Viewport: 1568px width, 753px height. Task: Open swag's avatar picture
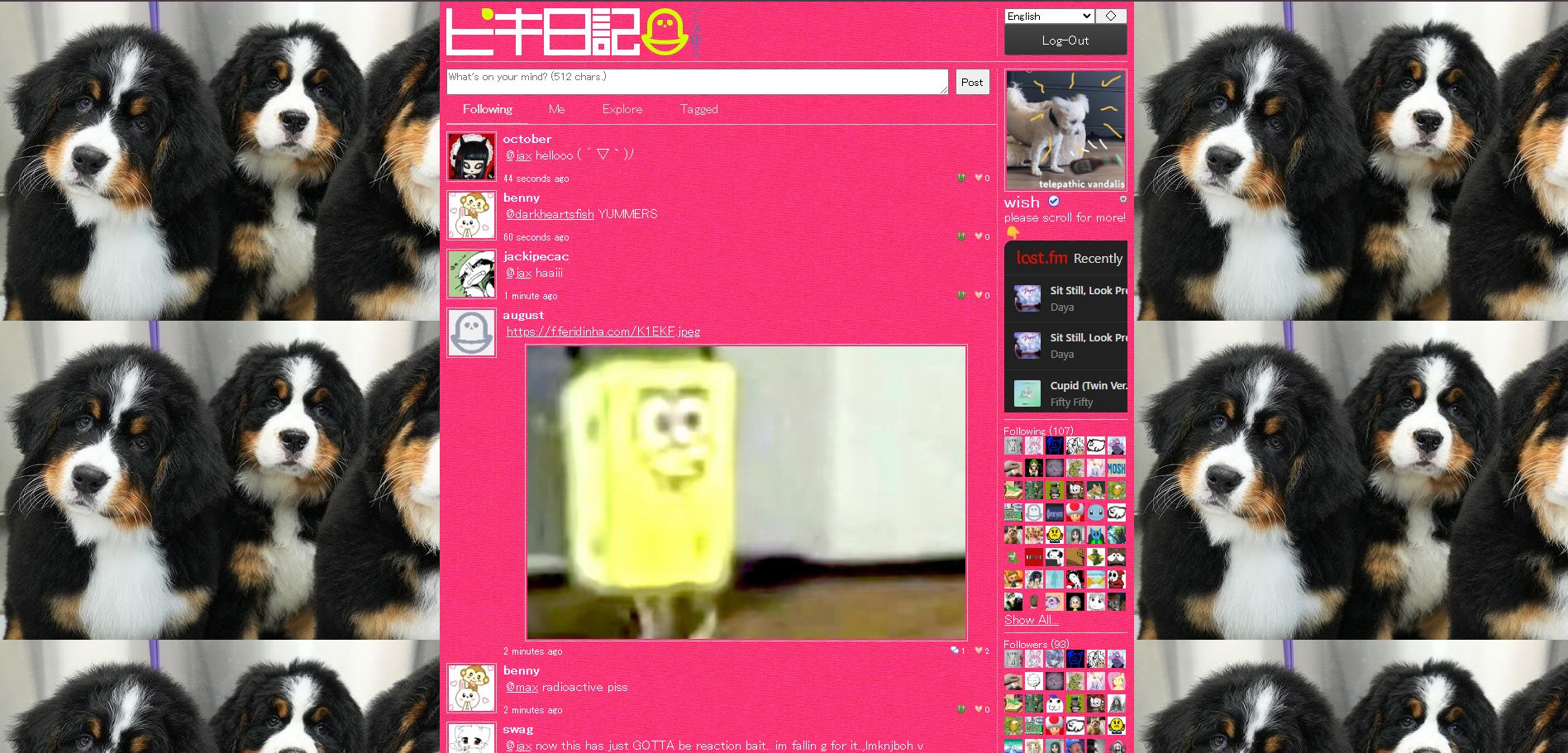click(471, 737)
